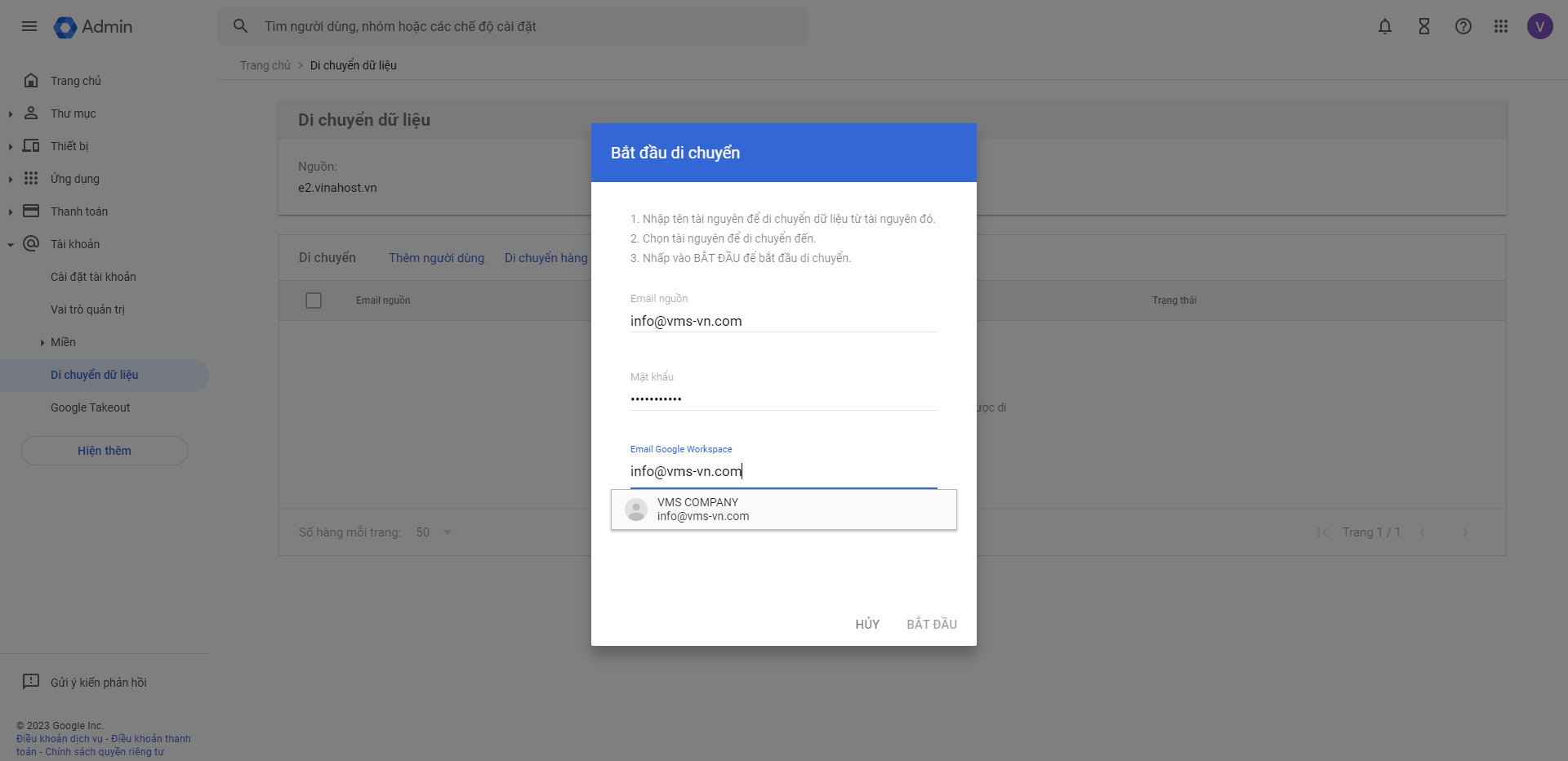This screenshot has width=1568, height=761.
Task: Open the main hamburger menu
Action: (29, 26)
